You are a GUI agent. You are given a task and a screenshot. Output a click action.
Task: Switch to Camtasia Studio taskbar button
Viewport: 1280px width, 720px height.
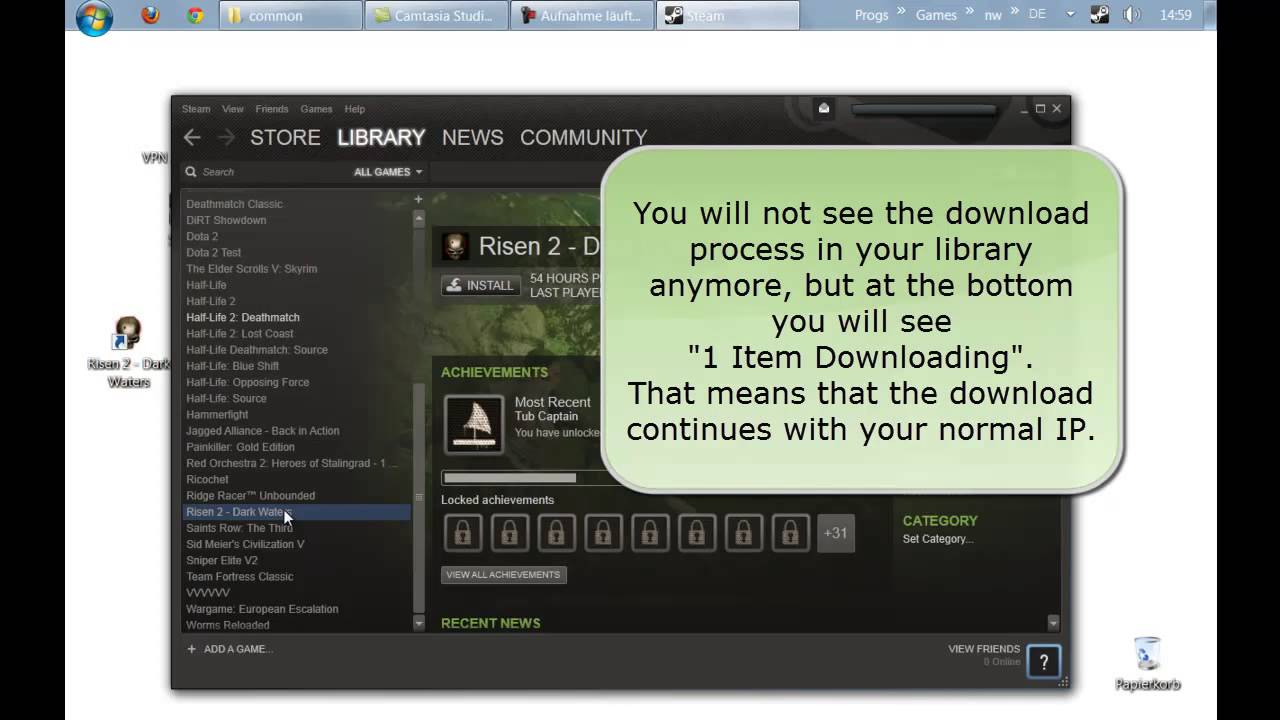point(436,15)
